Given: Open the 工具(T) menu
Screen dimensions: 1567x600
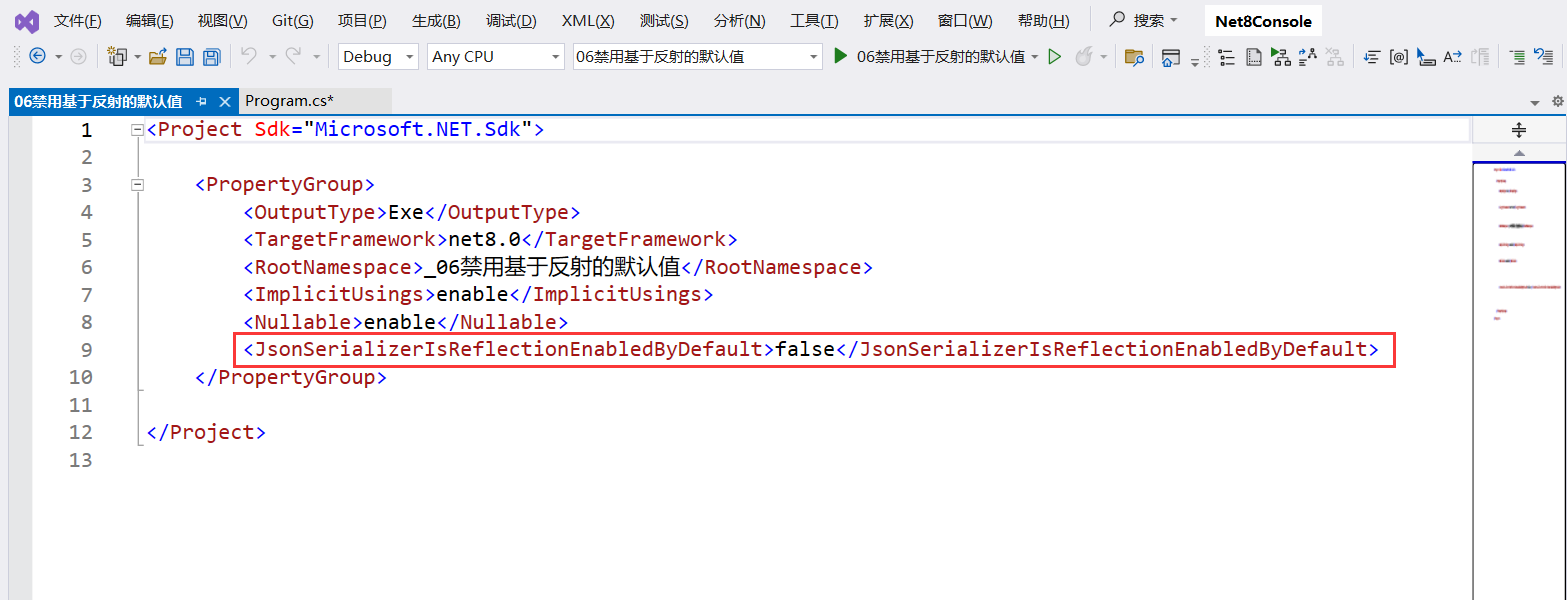Looking at the screenshot, I should pos(814,21).
